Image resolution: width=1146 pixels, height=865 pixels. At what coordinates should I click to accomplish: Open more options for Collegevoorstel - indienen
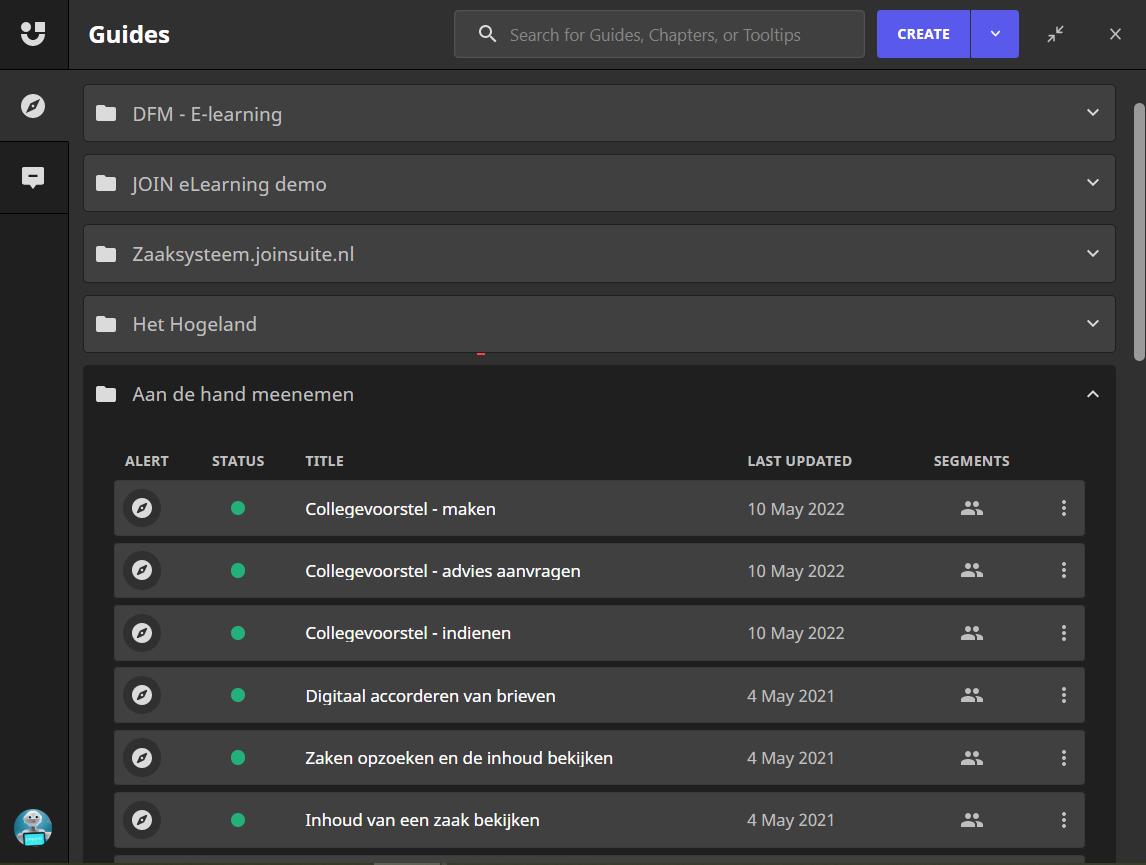point(1063,633)
